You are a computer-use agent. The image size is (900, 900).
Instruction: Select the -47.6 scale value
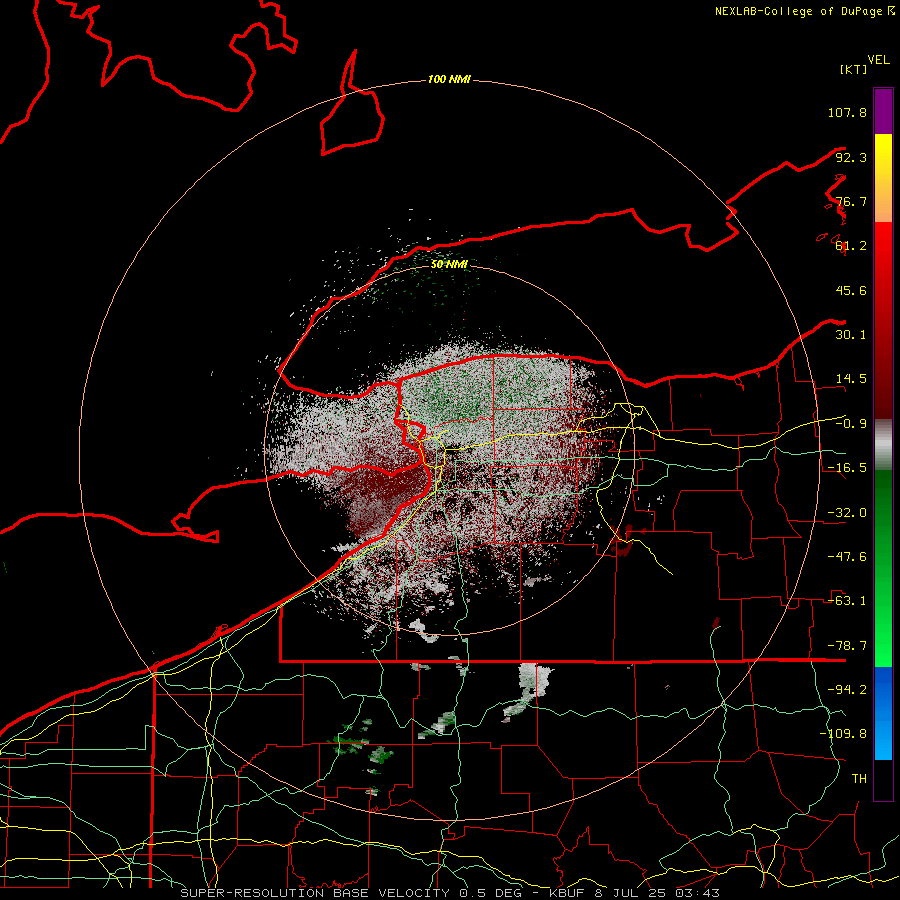[847, 557]
